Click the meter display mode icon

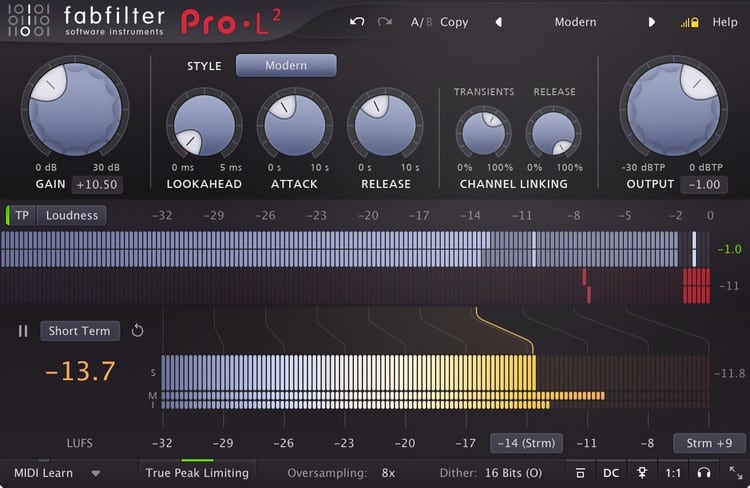tap(580, 473)
